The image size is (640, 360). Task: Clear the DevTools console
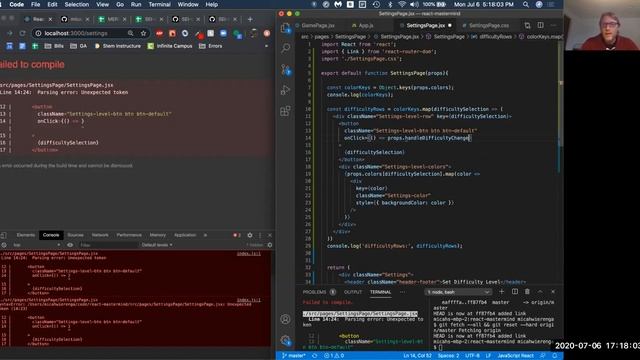4,245
